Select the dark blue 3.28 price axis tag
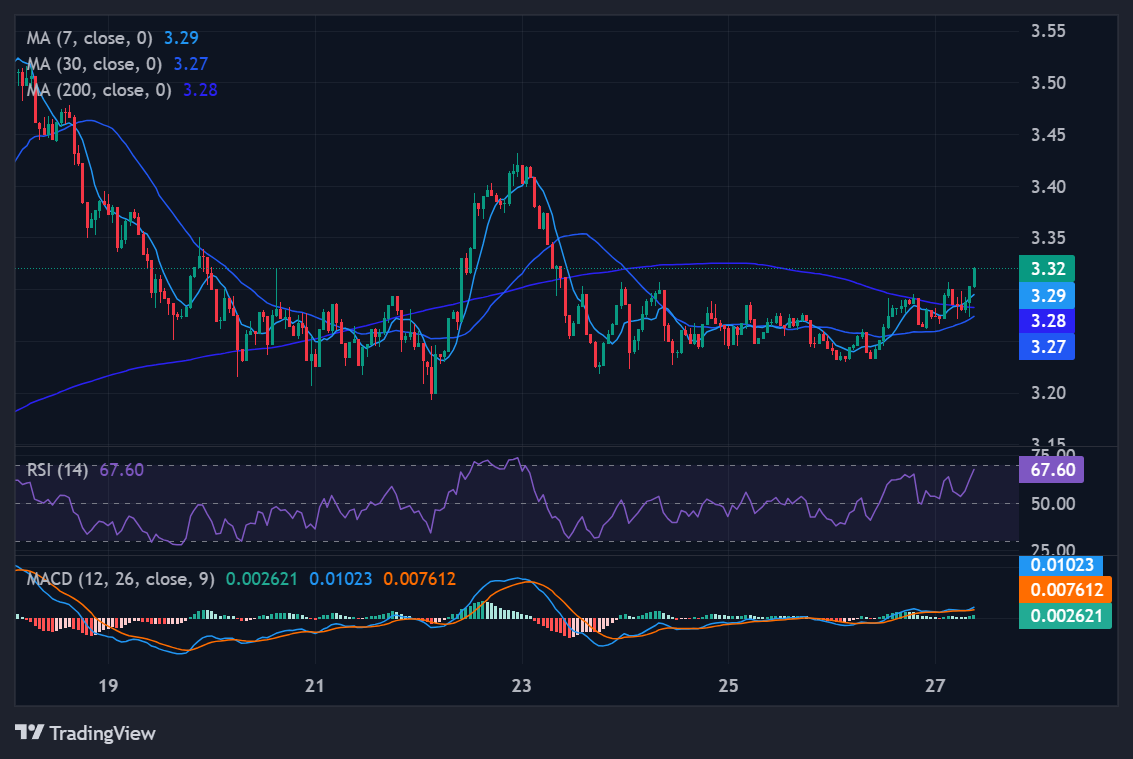 [1046, 321]
